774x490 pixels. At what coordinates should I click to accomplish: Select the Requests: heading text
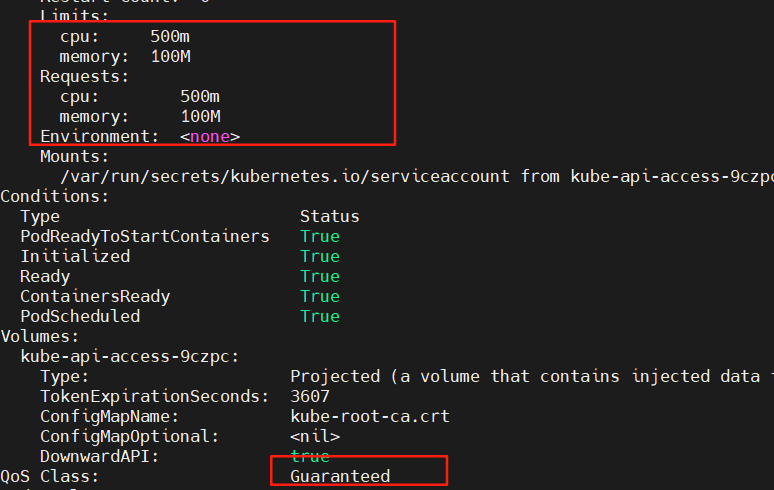pyautogui.click(x=84, y=76)
